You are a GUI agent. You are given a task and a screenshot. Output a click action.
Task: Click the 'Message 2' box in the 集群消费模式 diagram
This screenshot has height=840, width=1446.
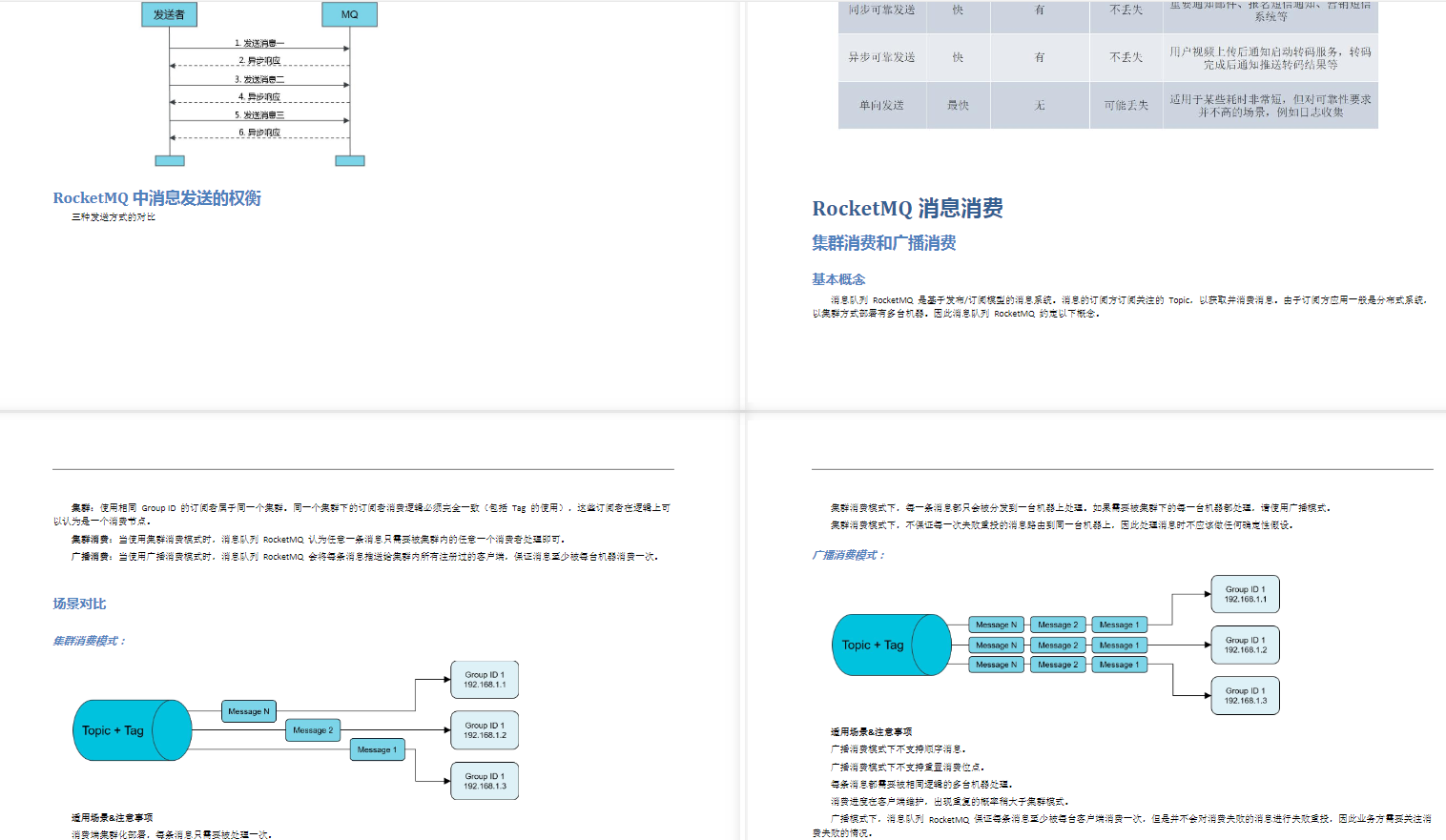coord(313,730)
